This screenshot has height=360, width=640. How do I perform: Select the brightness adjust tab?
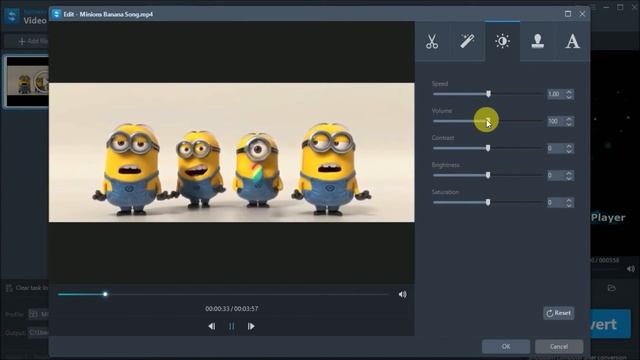[502, 41]
